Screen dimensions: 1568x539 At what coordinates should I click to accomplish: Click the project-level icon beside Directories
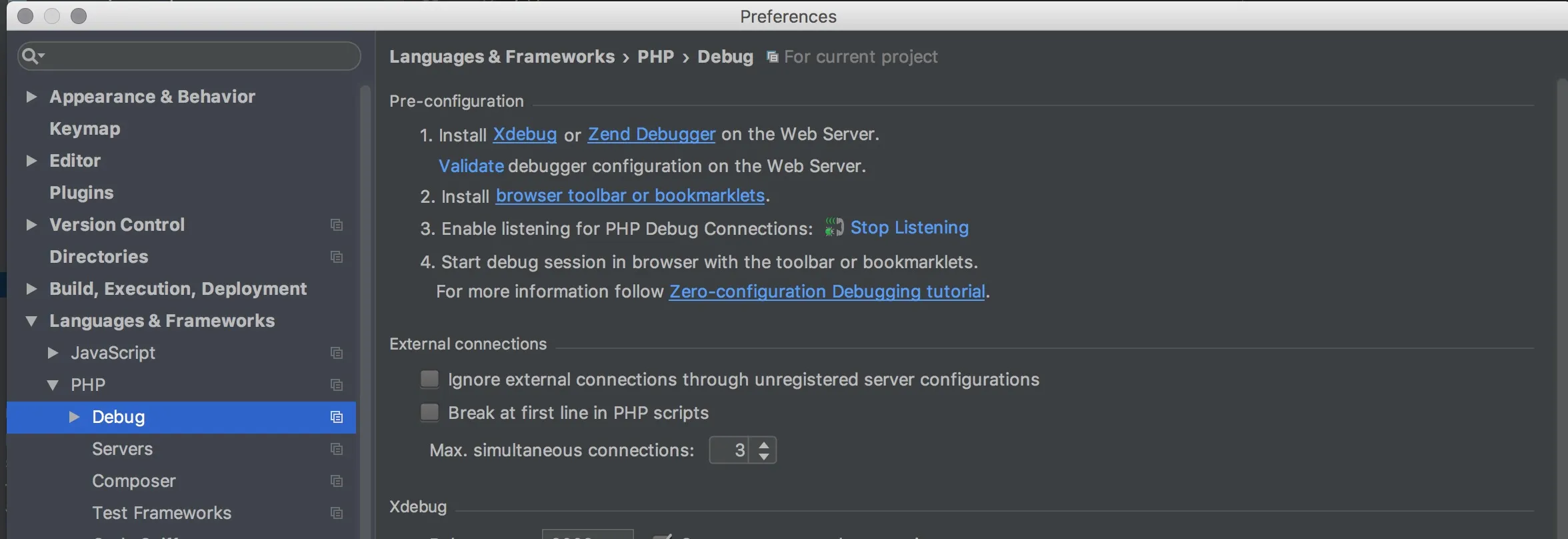click(337, 257)
